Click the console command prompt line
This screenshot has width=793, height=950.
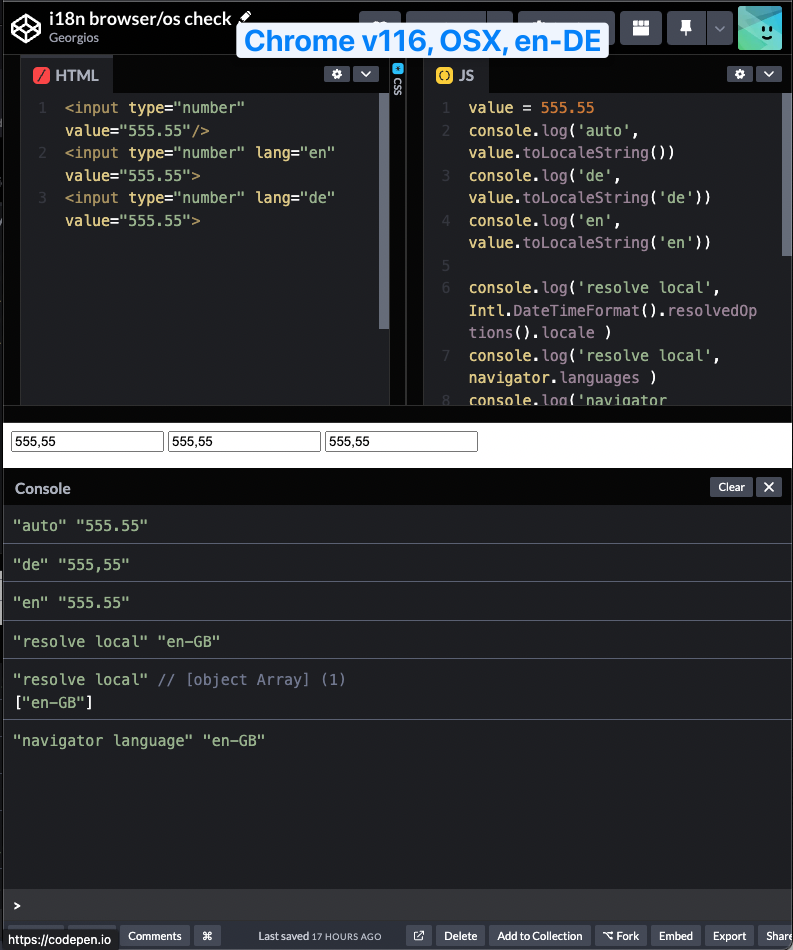pos(397,905)
